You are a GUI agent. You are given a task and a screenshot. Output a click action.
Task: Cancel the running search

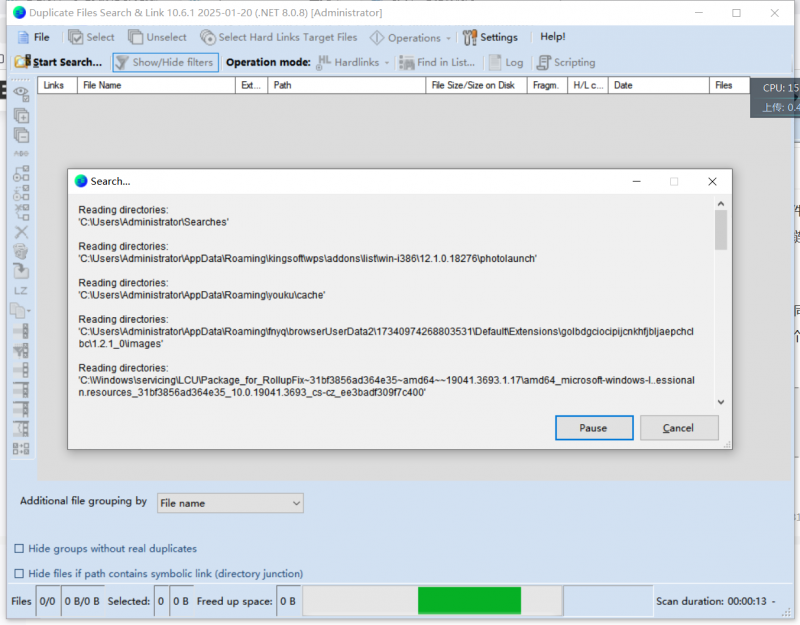(x=679, y=427)
